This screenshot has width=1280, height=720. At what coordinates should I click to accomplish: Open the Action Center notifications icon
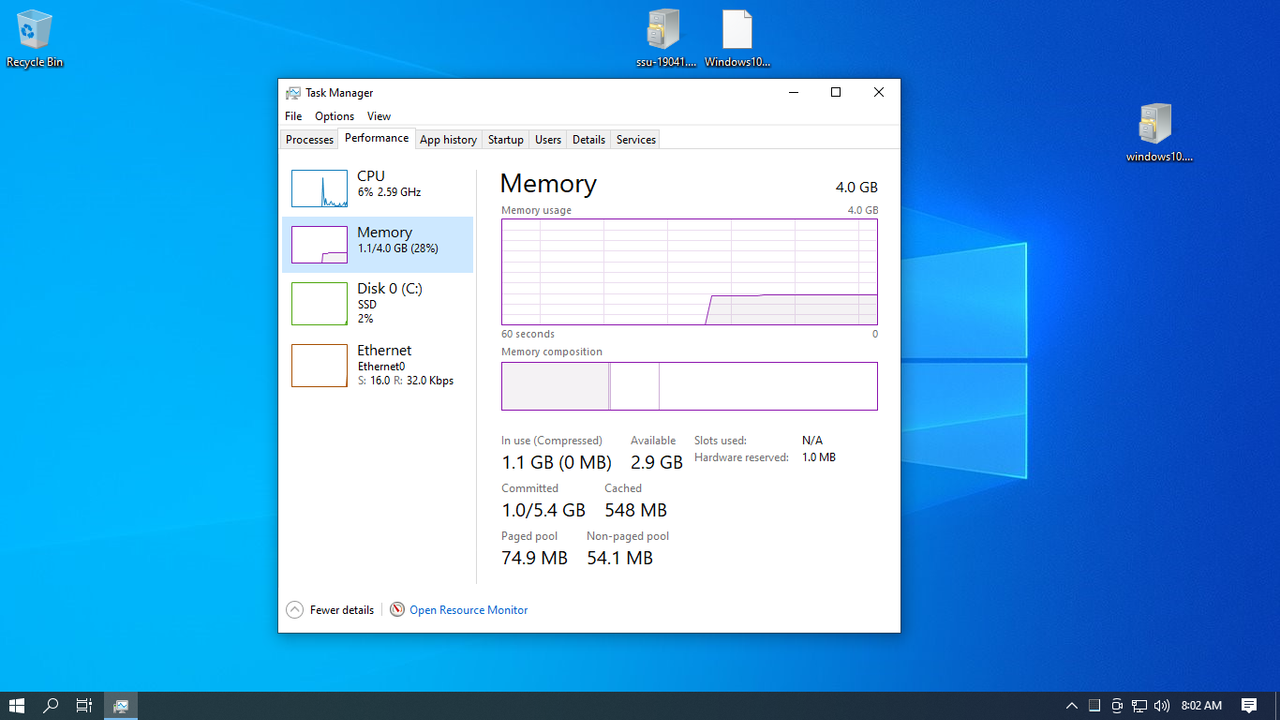pos(1249,705)
